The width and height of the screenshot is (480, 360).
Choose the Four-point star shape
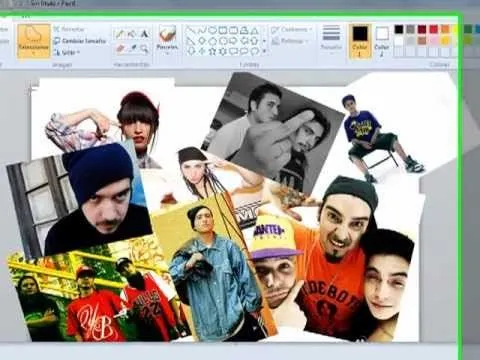click(x=201, y=52)
